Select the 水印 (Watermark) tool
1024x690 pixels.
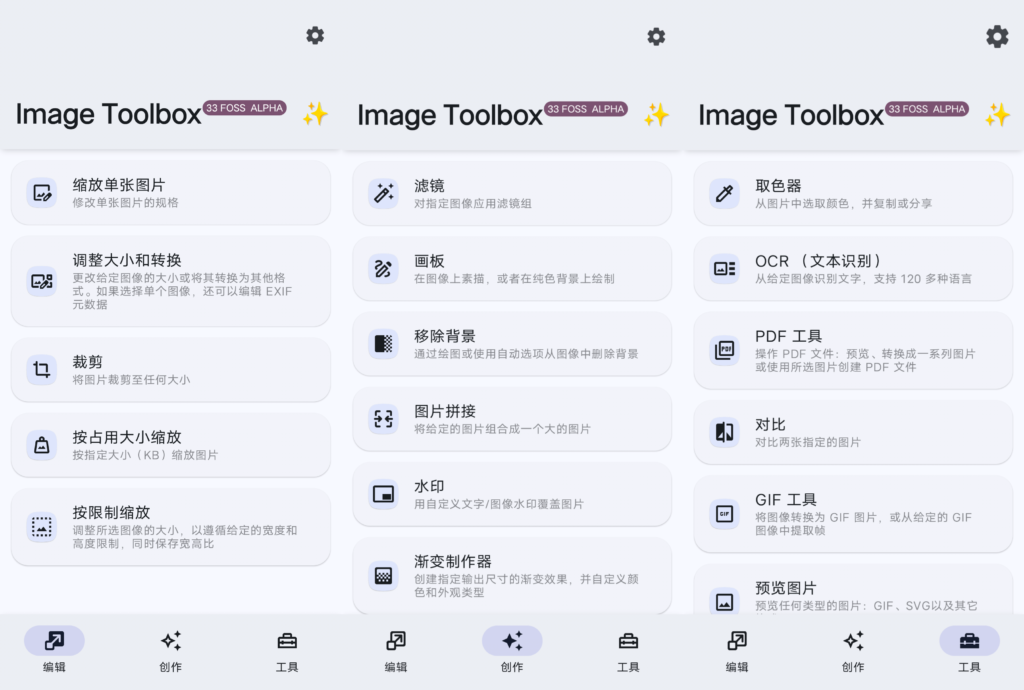512,494
